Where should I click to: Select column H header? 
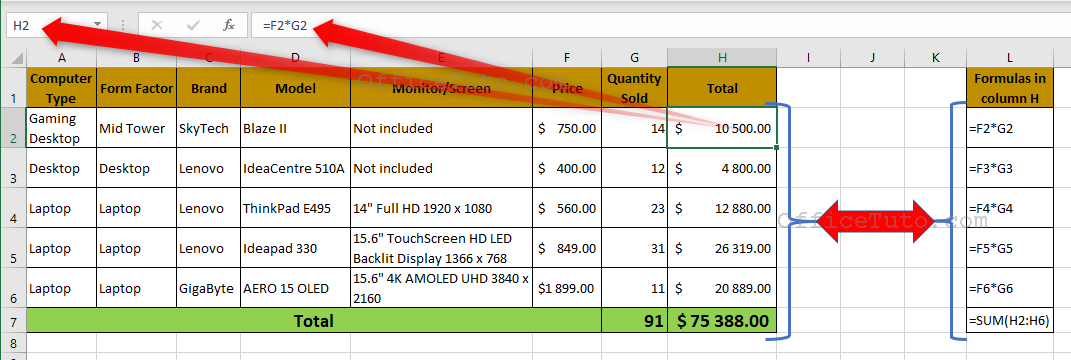(722, 58)
